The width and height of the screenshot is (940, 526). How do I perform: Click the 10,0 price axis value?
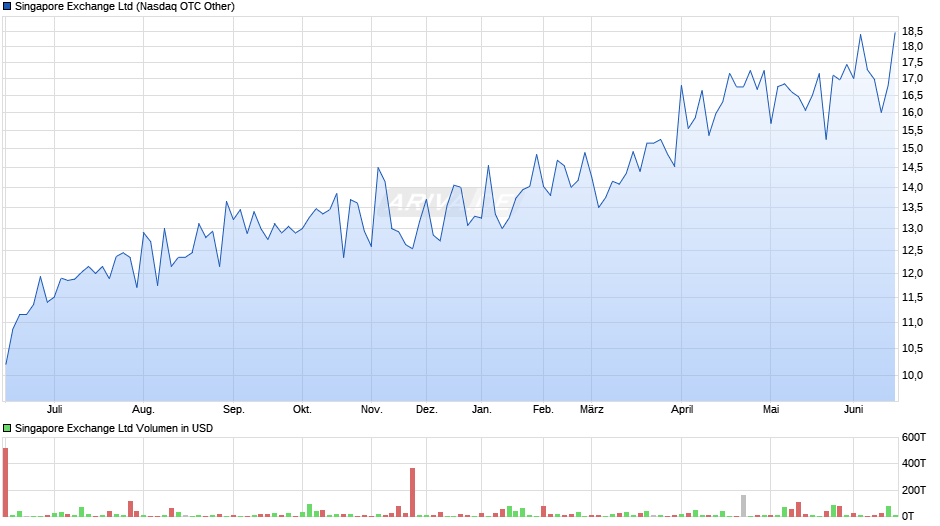click(912, 375)
